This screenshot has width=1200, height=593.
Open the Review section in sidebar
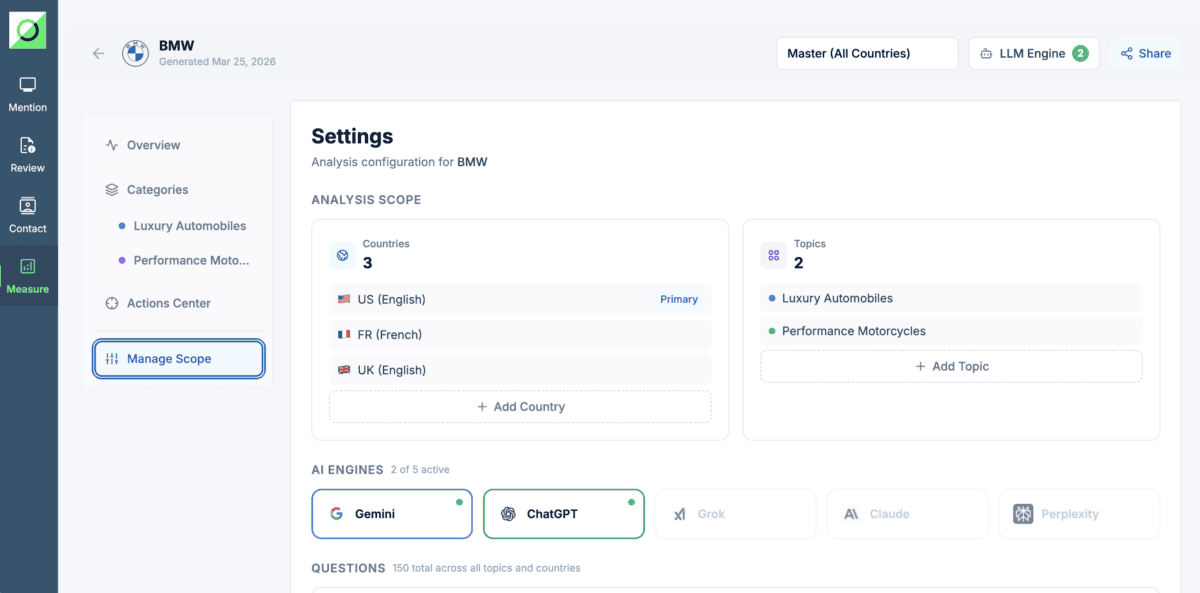28,155
